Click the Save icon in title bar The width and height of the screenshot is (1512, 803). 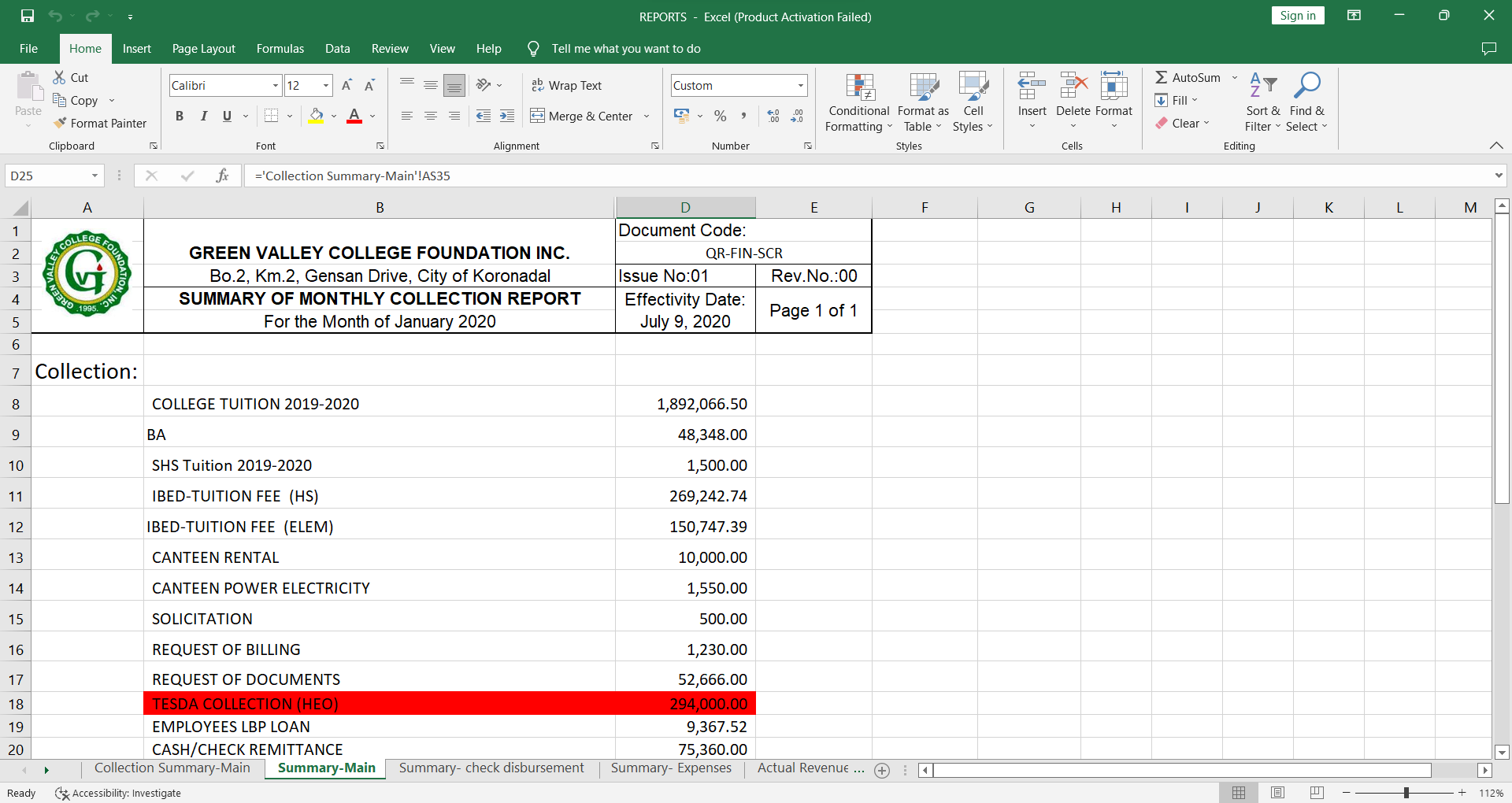[28, 16]
